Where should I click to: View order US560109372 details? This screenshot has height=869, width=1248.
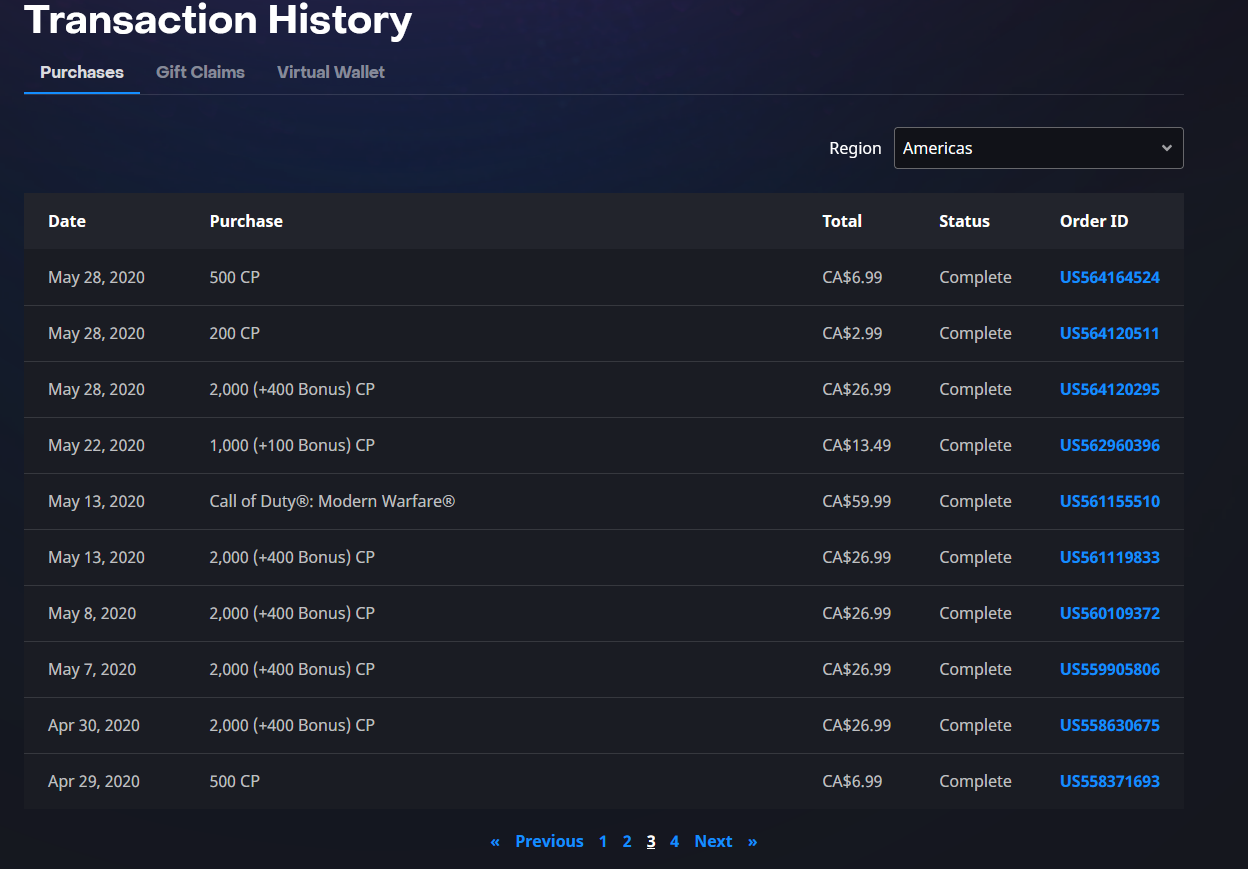click(x=1109, y=613)
